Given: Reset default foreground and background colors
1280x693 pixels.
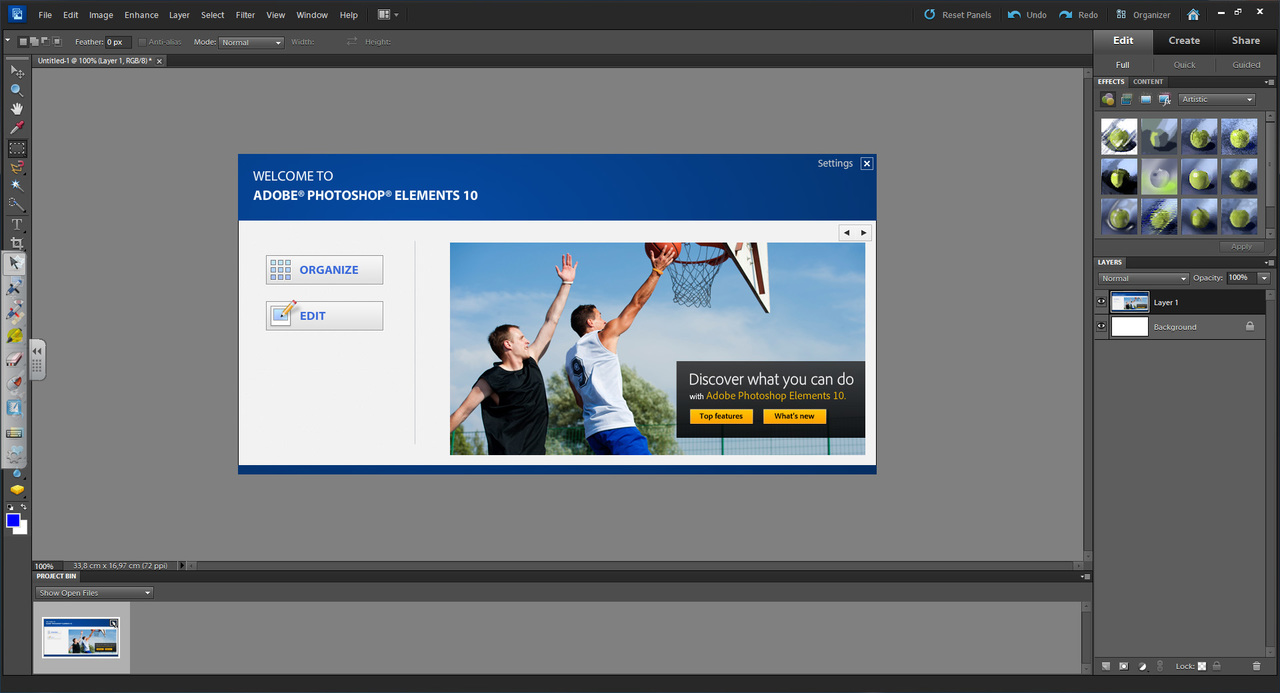Looking at the screenshot, I should (11, 508).
